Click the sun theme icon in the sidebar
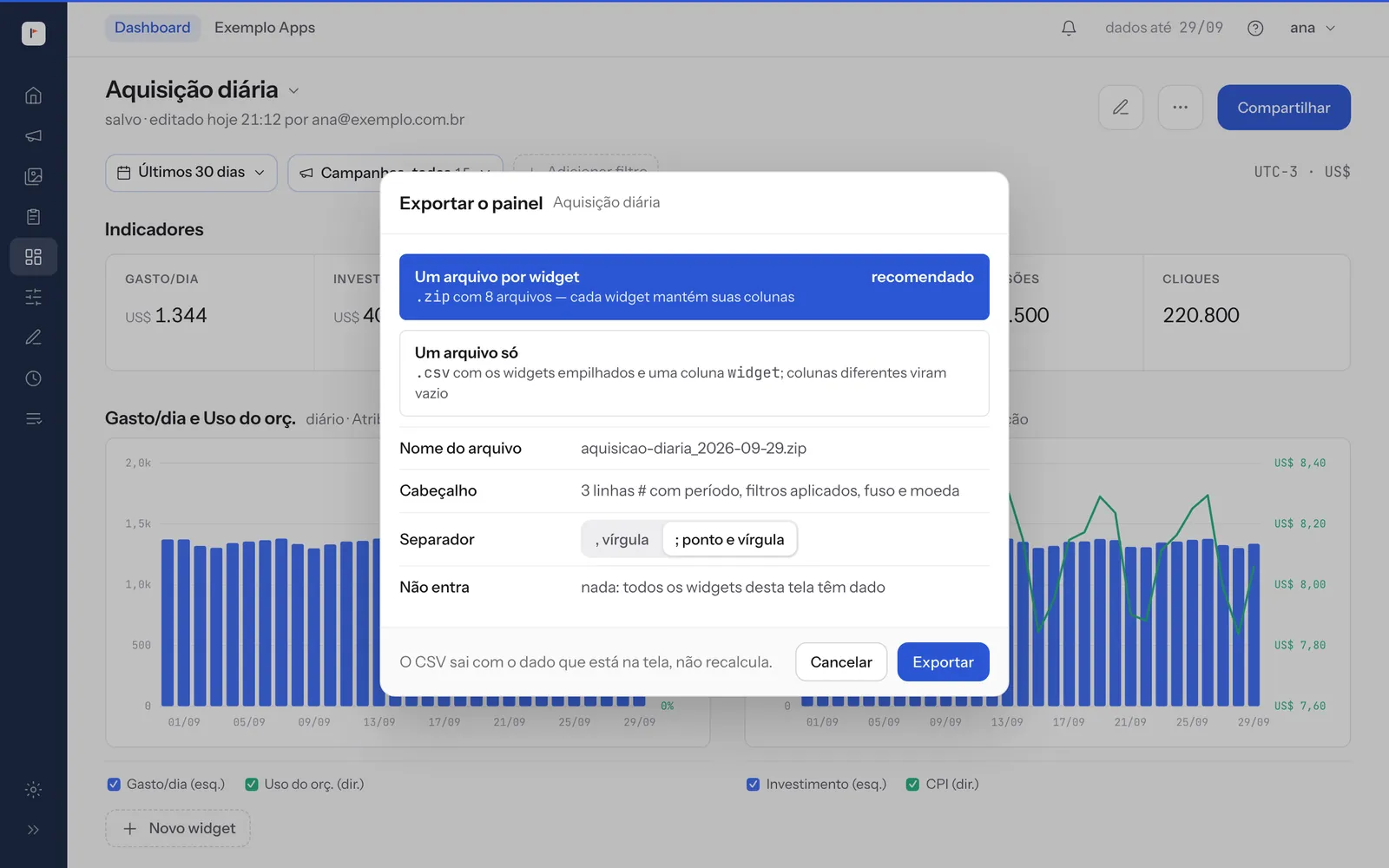This screenshot has height=868, width=1389. click(x=33, y=790)
